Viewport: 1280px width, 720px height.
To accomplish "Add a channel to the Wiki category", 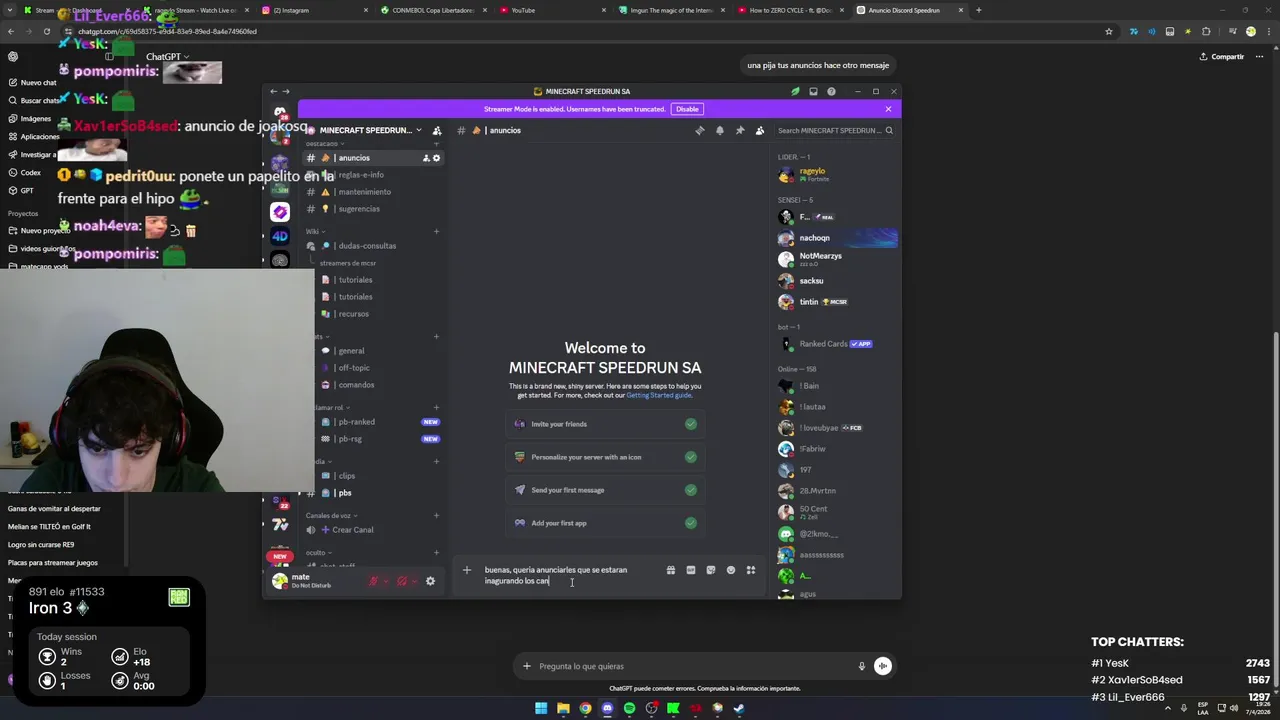I will tap(436, 231).
